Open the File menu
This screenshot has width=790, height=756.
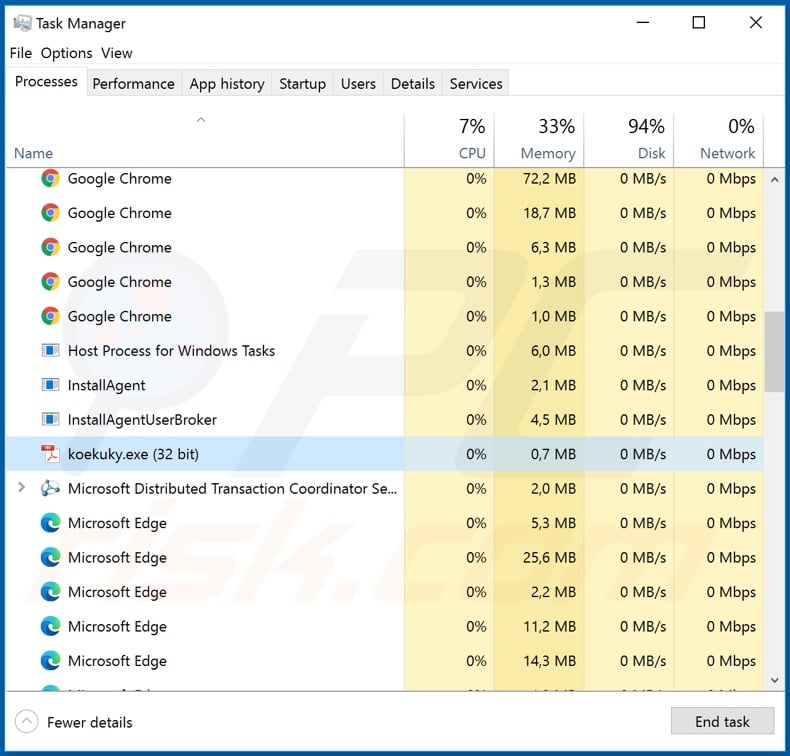(x=21, y=53)
